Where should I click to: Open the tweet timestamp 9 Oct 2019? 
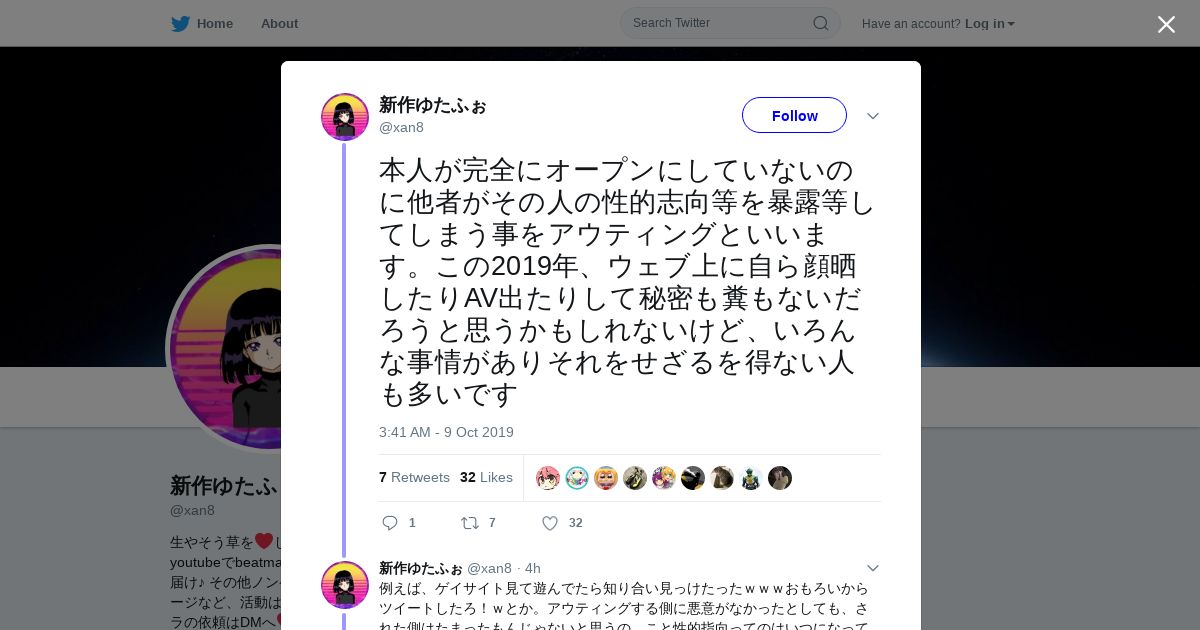(x=446, y=432)
